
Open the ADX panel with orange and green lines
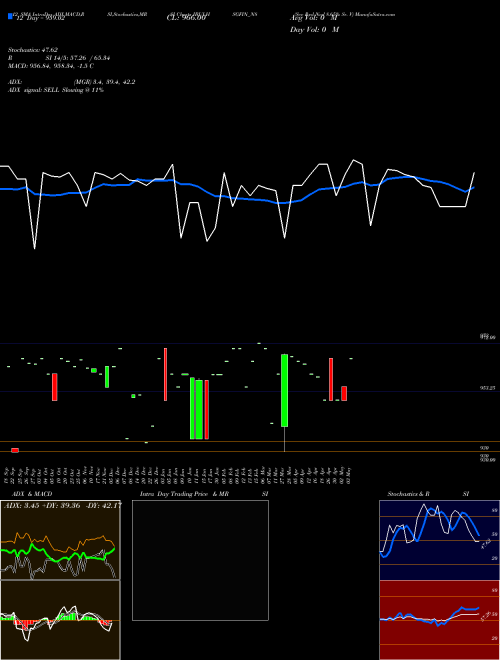click(x=60, y=540)
